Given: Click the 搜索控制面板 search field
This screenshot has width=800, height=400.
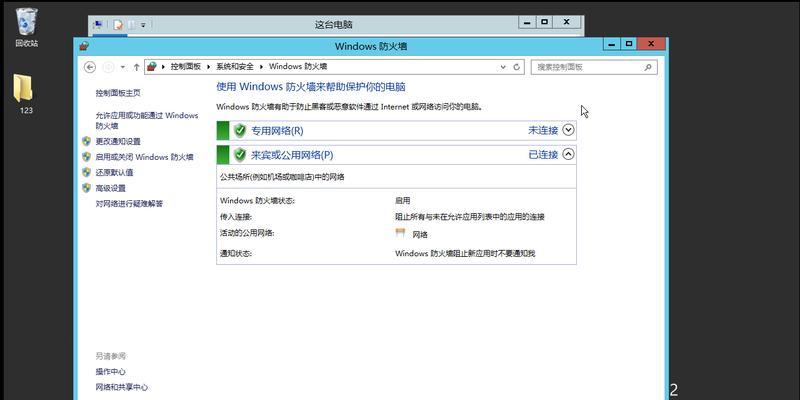Looking at the screenshot, I should [x=594, y=67].
